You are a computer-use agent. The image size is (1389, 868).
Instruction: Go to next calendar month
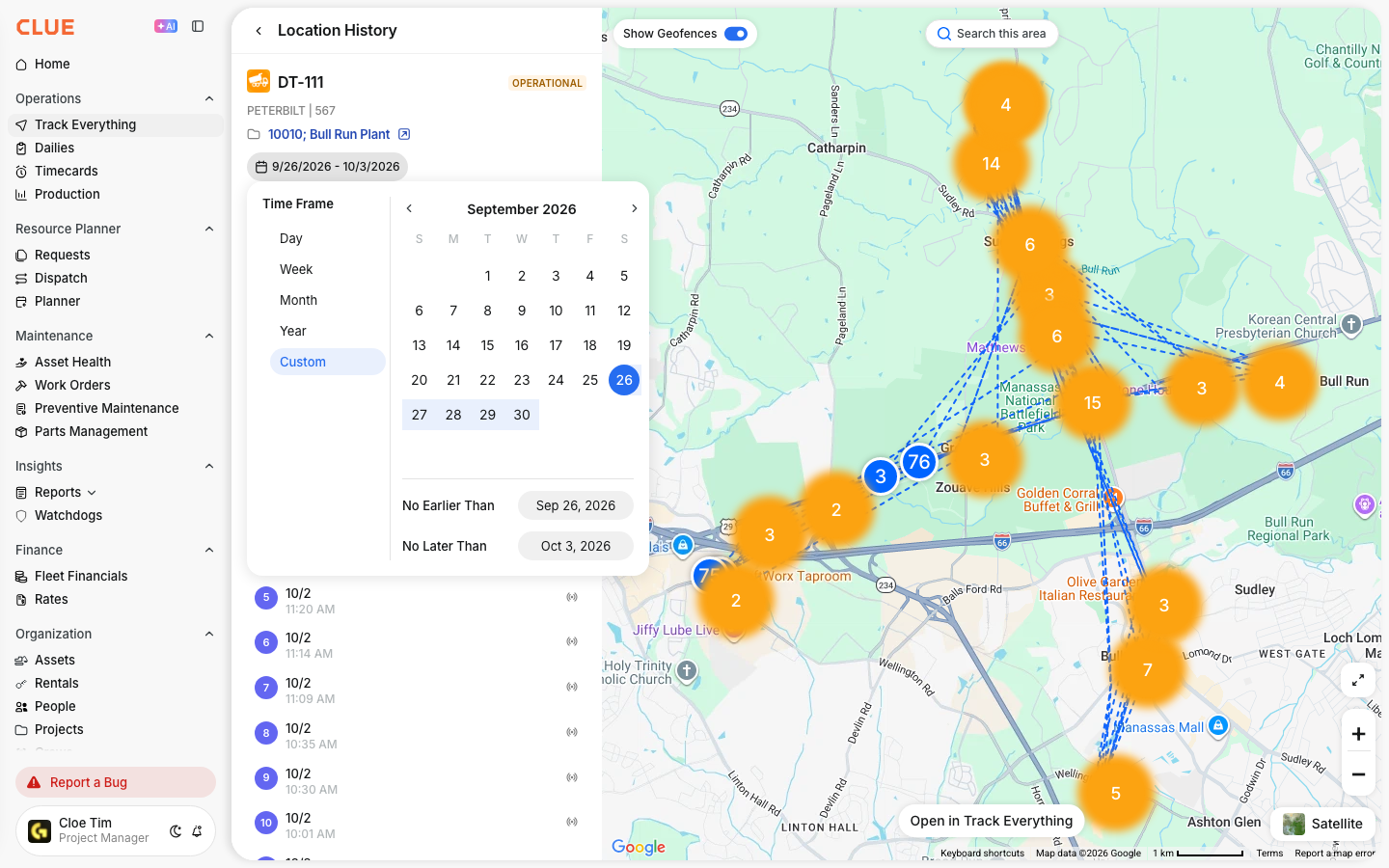click(634, 208)
